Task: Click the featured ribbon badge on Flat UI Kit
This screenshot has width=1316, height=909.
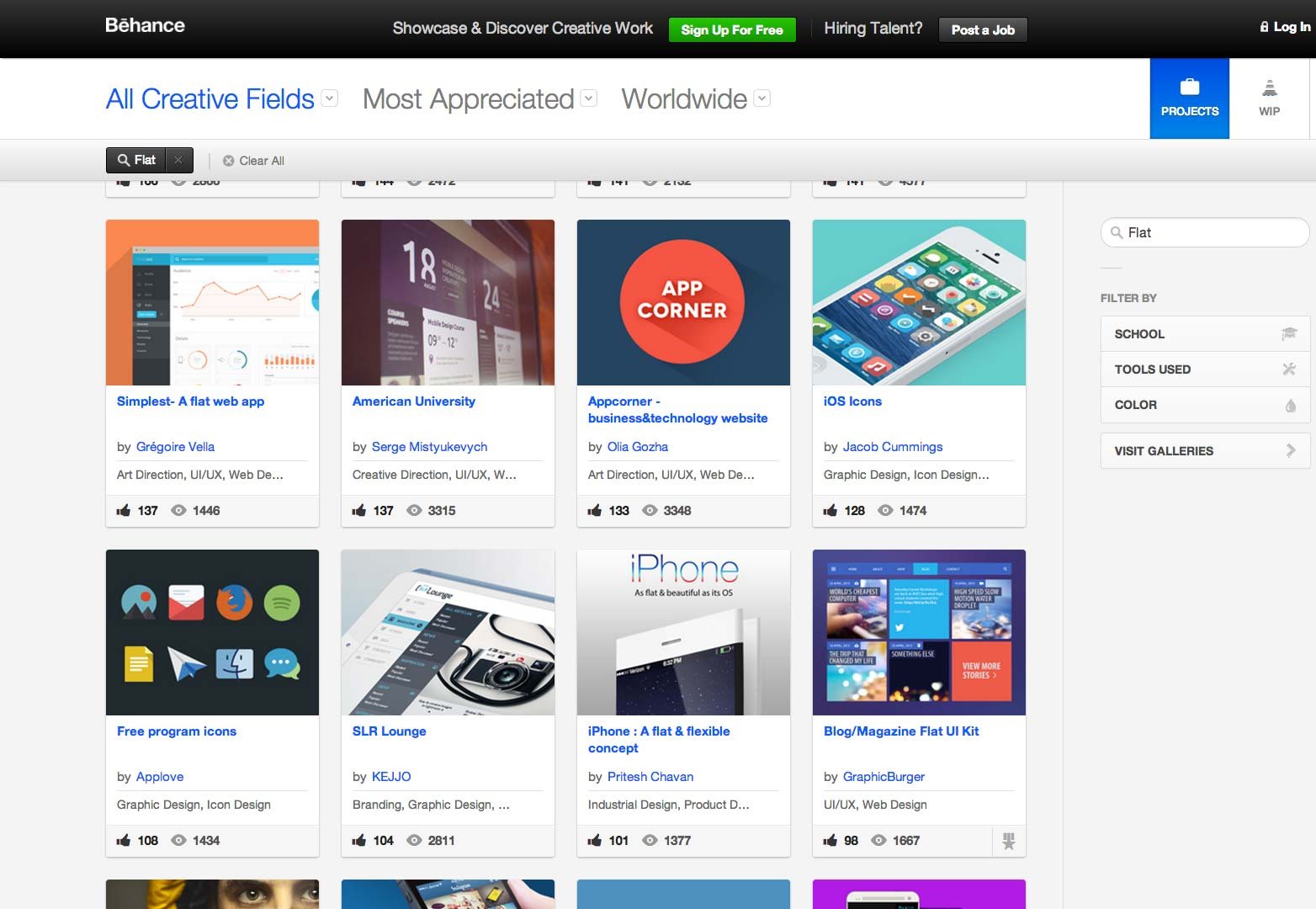Action: [x=1009, y=840]
